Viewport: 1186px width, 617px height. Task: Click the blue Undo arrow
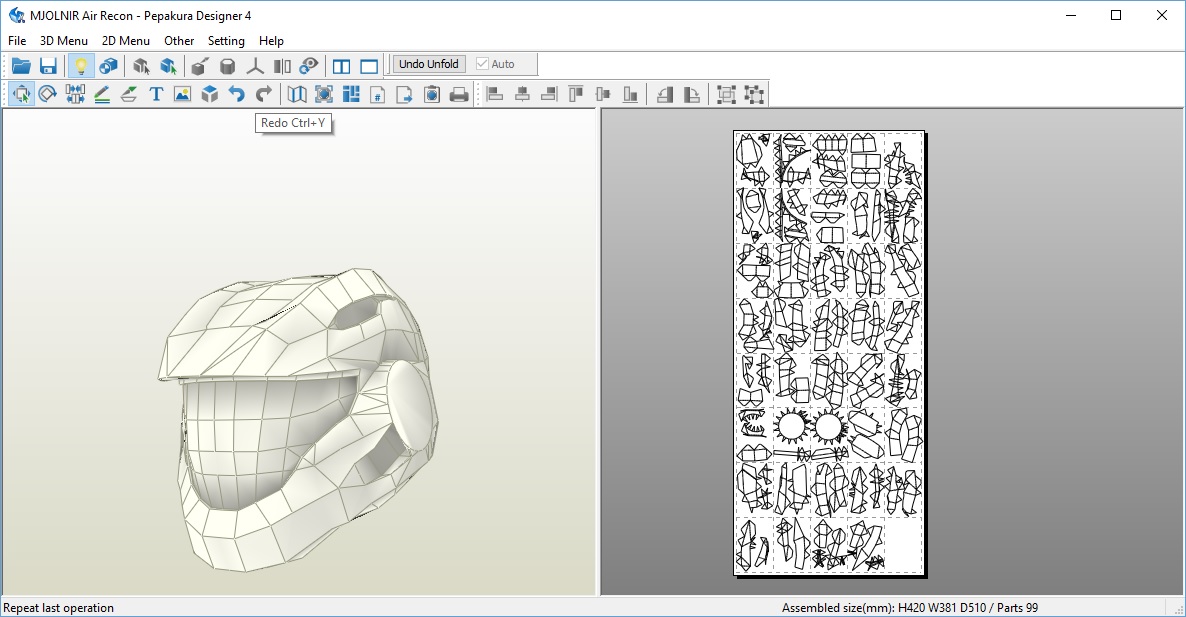[237, 94]
